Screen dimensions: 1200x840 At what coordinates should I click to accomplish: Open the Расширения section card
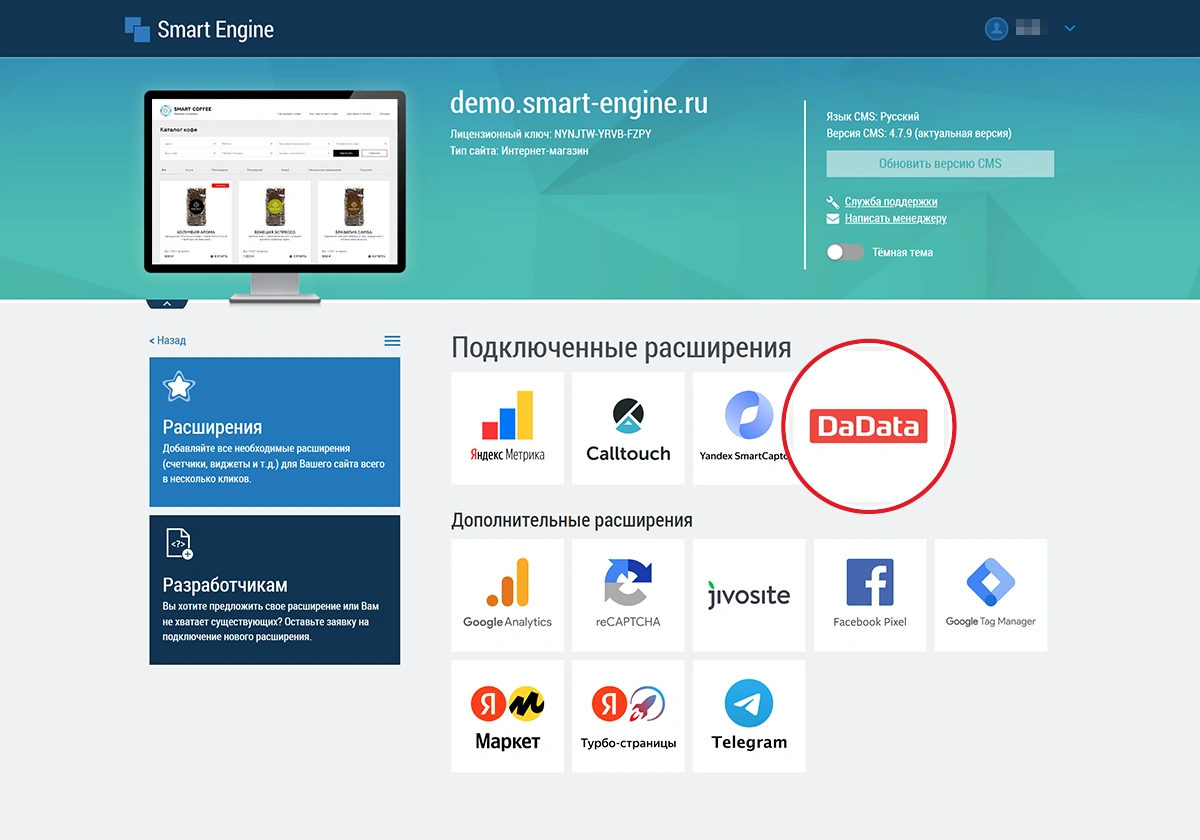(x=275, y=432)
